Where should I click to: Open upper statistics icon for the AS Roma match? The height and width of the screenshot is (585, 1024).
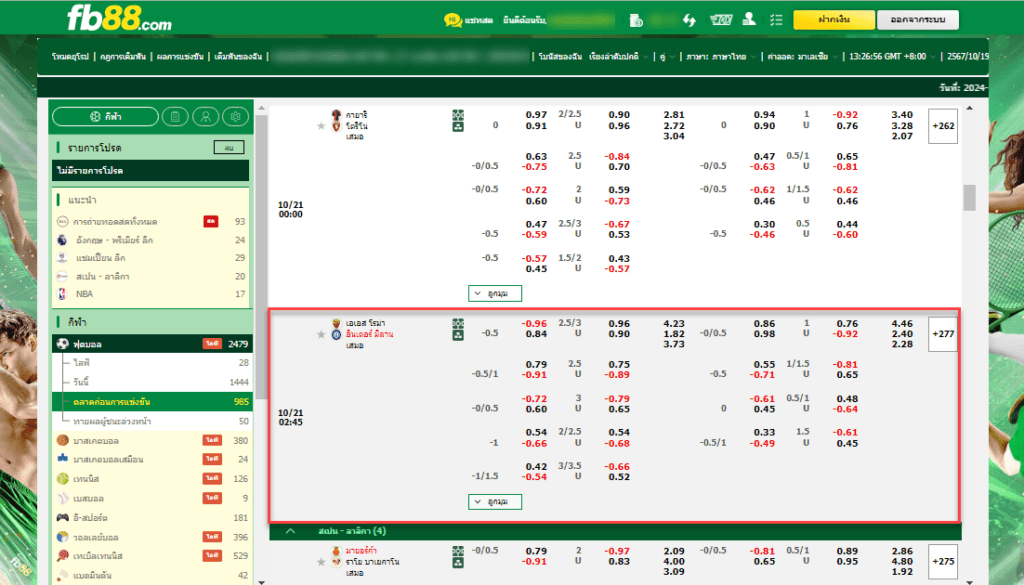coord(458,323)
